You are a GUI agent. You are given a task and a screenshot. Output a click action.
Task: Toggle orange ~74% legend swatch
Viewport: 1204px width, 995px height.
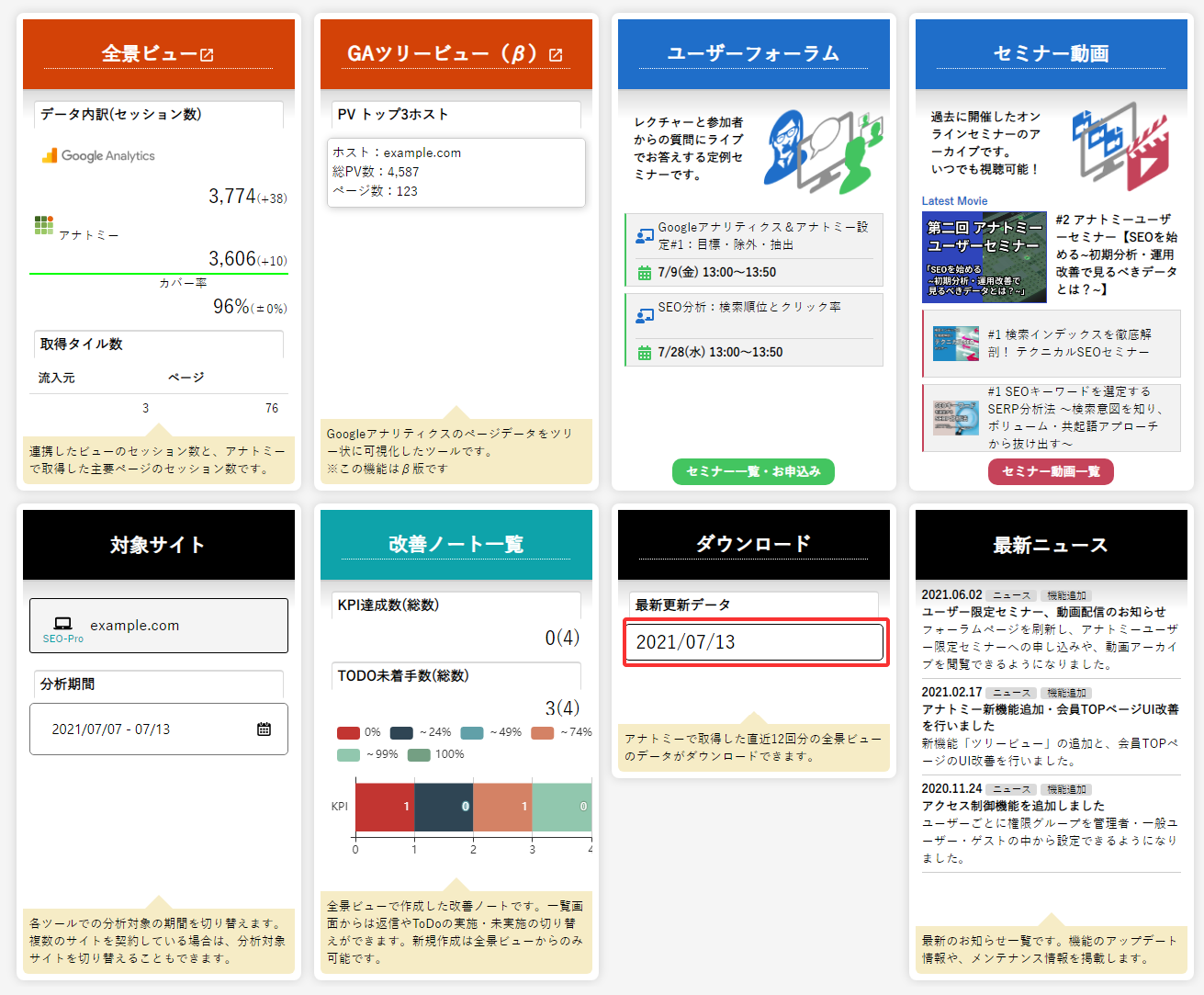tap(543, 732)
